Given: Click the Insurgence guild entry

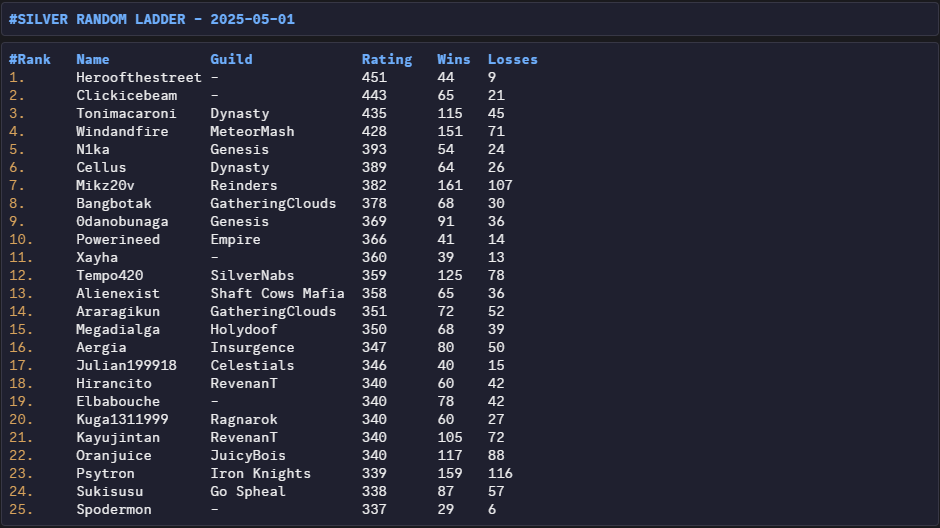Looking at the screenshot, I should pos(252,347).
